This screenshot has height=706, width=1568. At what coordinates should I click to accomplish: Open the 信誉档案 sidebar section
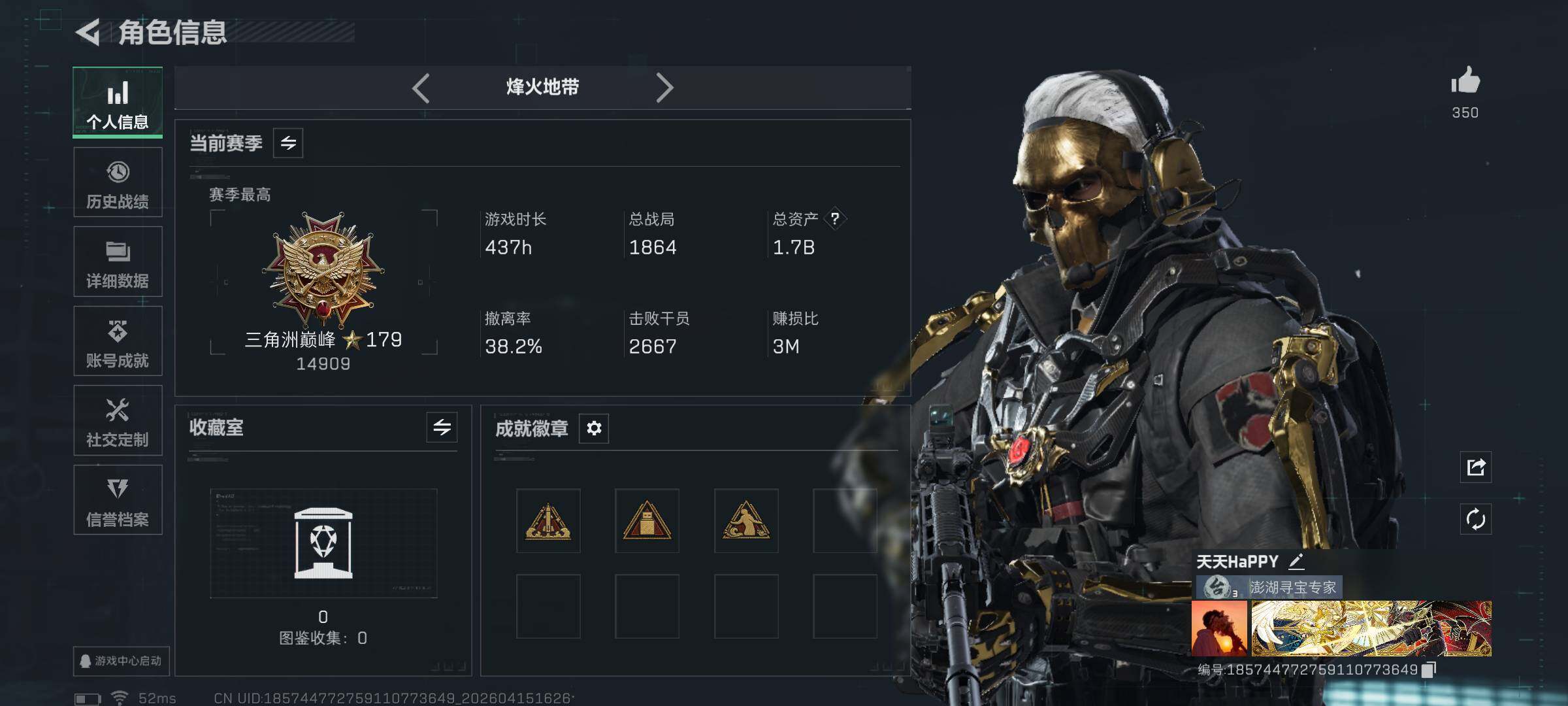(118, 500)
